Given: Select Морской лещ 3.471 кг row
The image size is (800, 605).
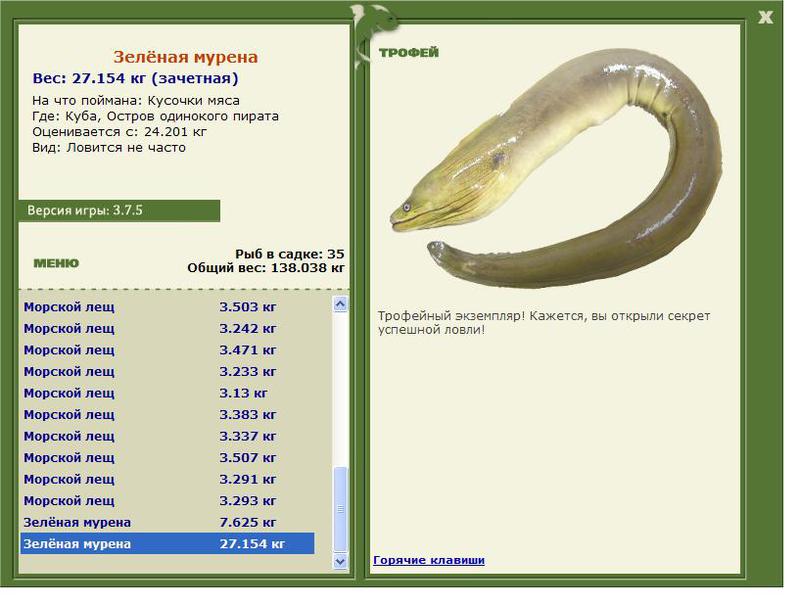Looking at the screenshot, I should [167, 350].
